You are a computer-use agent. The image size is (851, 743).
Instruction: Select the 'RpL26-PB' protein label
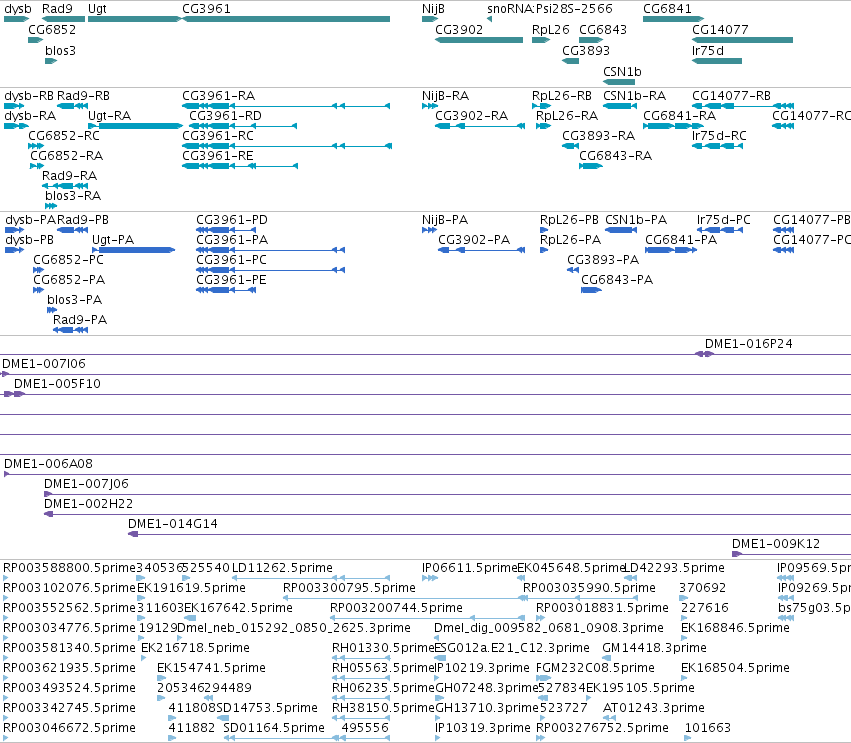pyautogui.click(x=569, y=220)
